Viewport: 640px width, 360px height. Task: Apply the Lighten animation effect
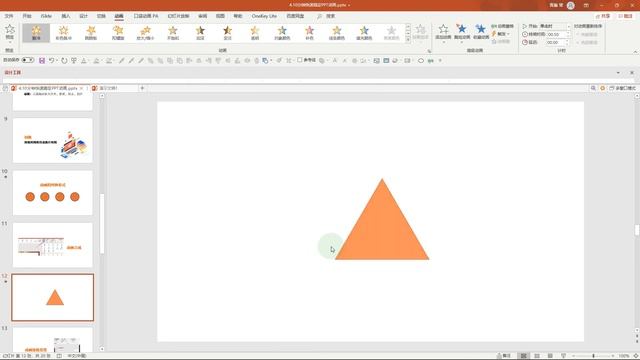[x=227, y=33]
